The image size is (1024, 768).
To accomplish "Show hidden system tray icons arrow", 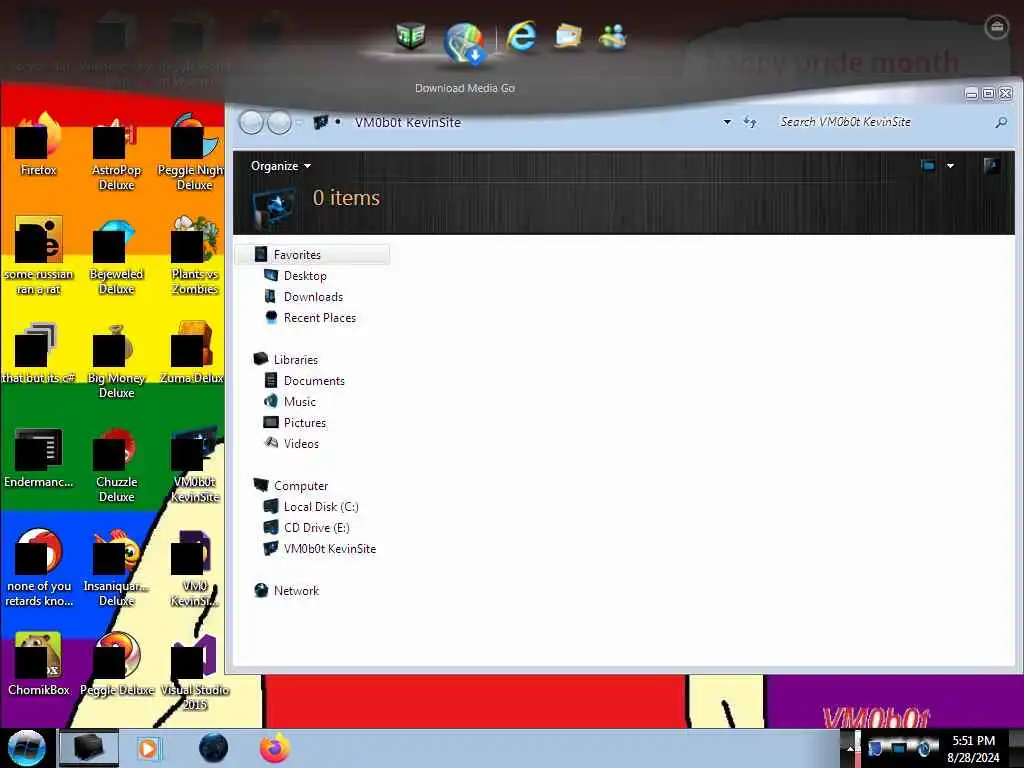I will pos(850,748).
